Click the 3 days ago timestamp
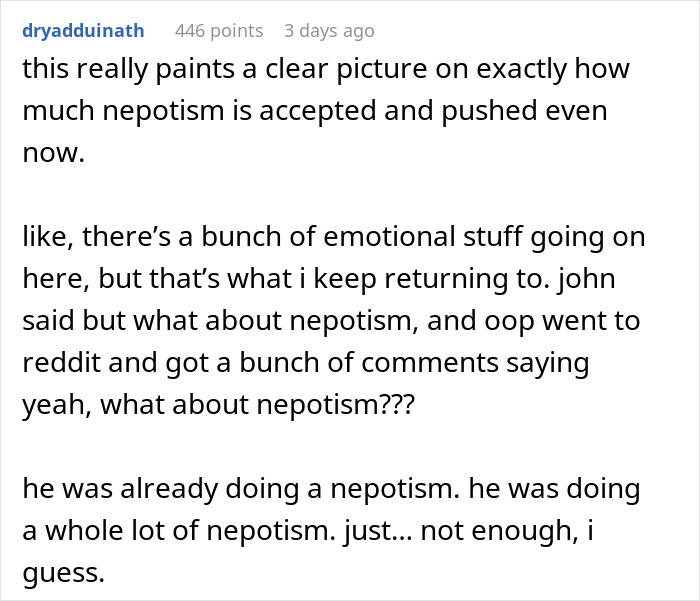The image size is (700, 601). (x=329, y=31)
